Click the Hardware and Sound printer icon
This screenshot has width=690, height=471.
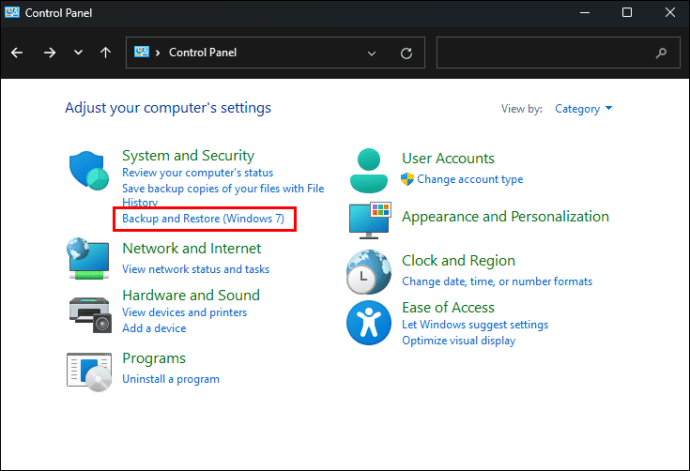(x=91, y=314)
